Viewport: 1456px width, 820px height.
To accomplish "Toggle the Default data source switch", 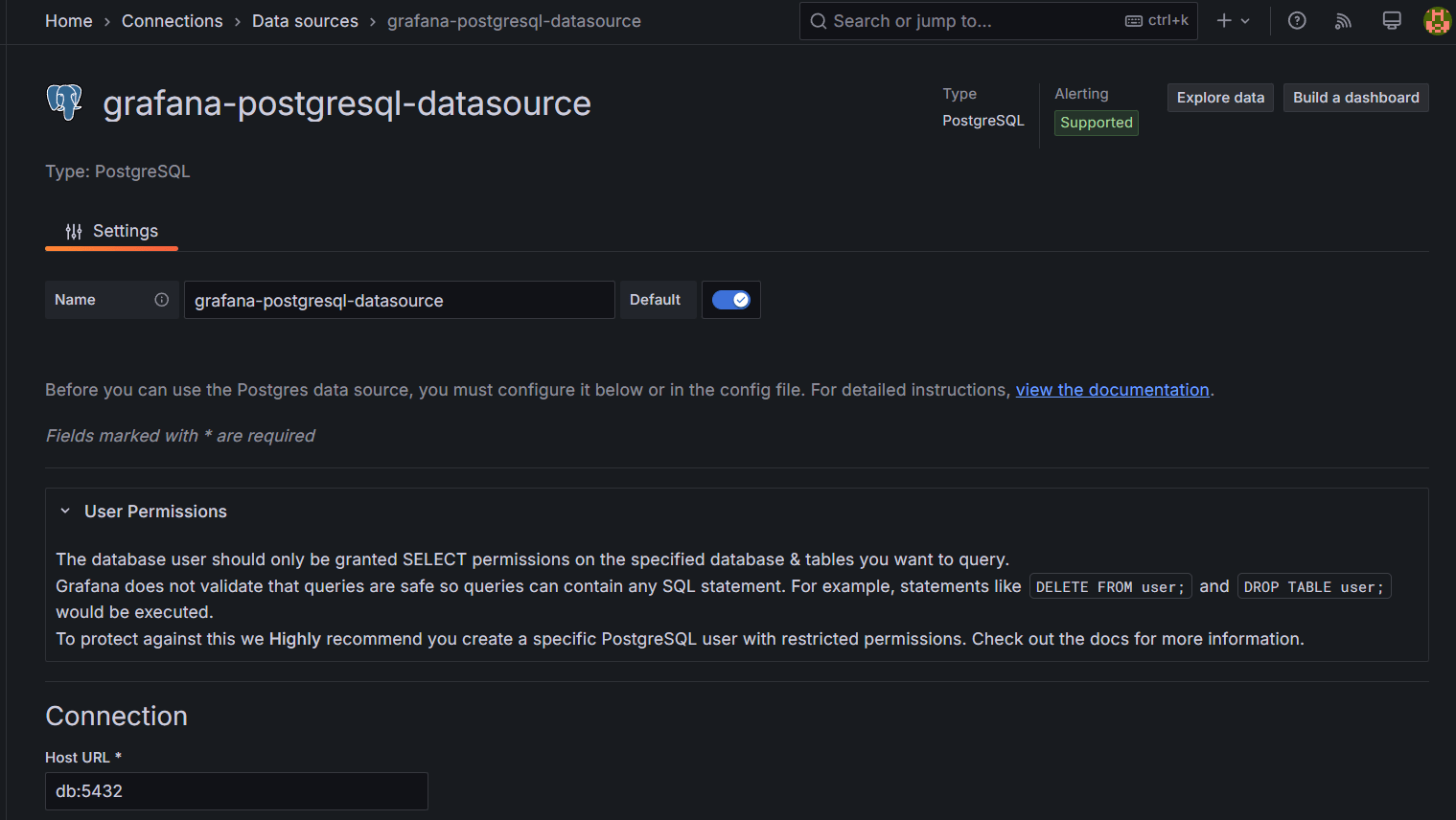I will [x=731, y=300].
